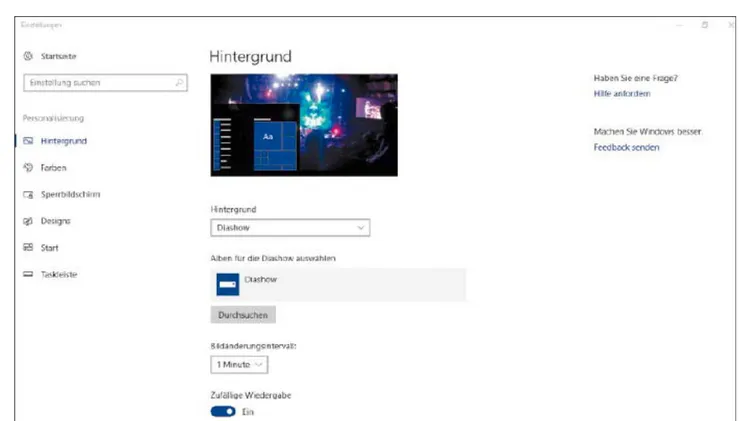Screen dimensions: 750x421
Task: Click the Haben Sie eine Frage? text
Action: [635, 78]
